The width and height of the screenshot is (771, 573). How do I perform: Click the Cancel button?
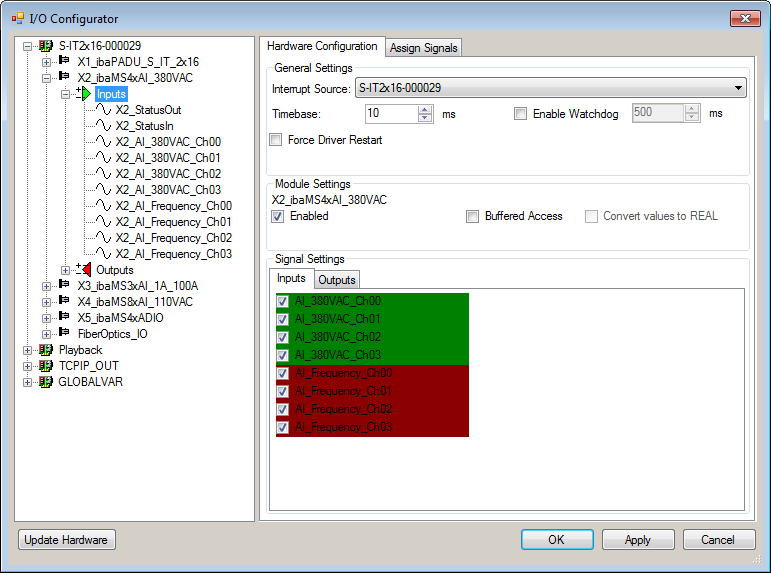718,540
